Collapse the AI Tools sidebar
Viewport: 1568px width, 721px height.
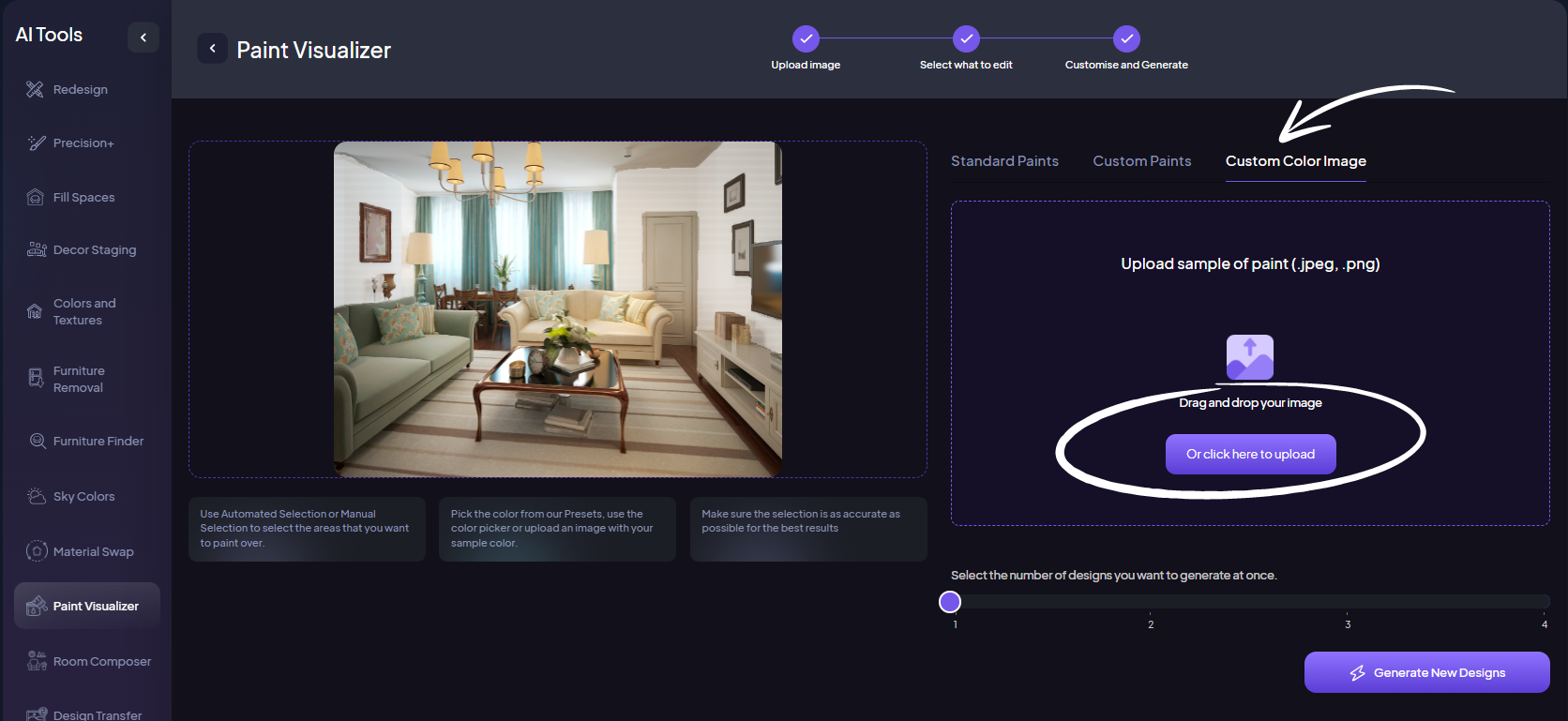click(x=143, y=38)
